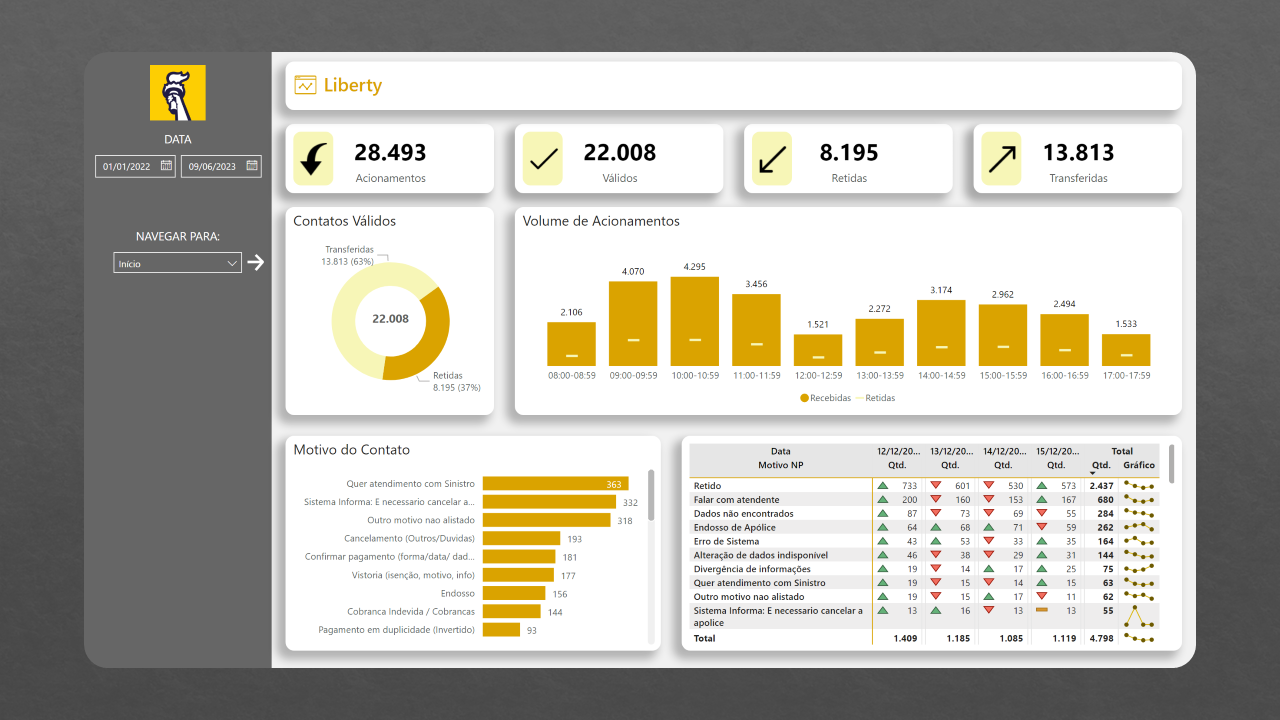Viewport: 1280px width, 720px height.
Task: Click the Liberty torch logo
Action: (178, 93)
